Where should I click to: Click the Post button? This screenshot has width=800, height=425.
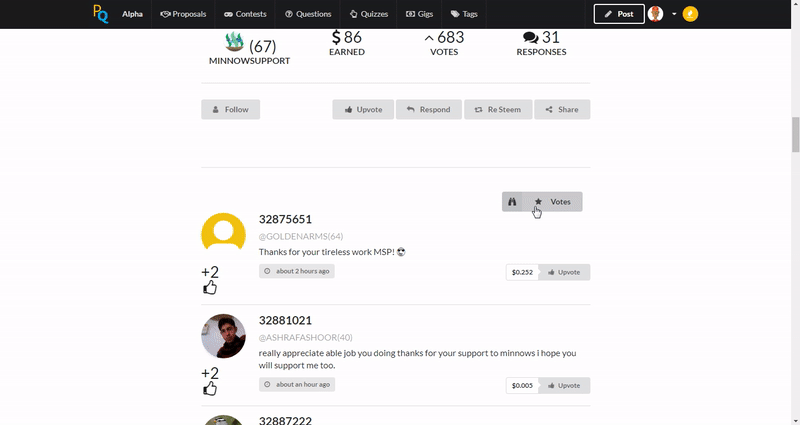(x=619, y=14)
